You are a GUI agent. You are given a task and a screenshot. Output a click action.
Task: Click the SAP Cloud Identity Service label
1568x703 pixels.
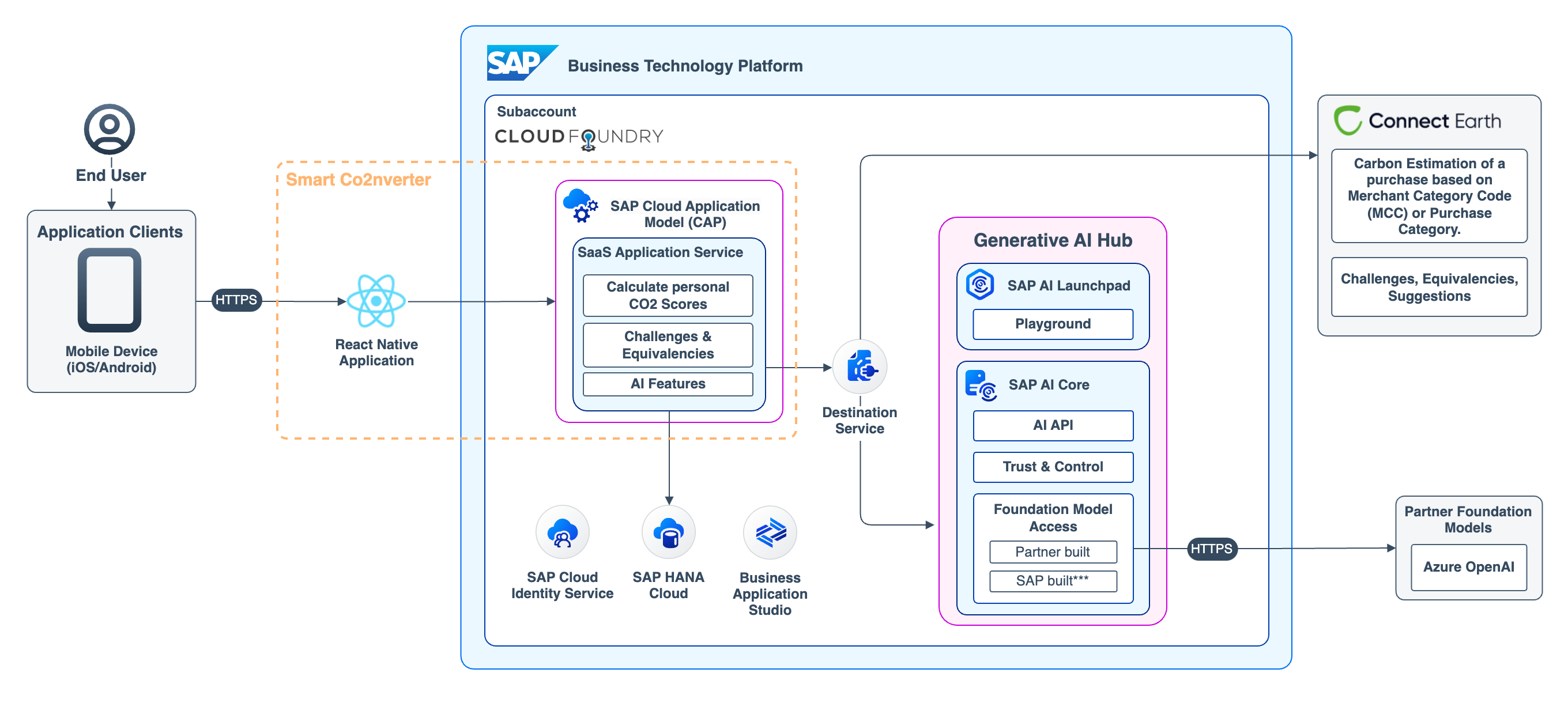[x=562, y=585]
